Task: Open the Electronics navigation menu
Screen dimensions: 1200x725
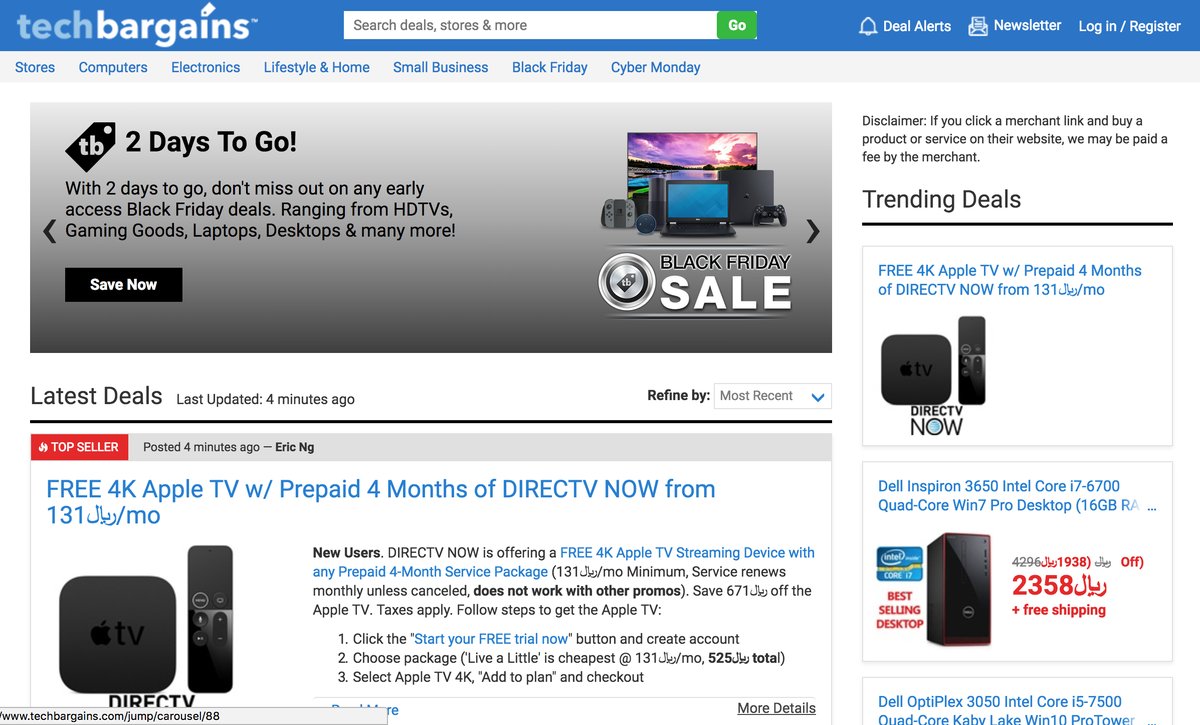Action: point(205,67)
